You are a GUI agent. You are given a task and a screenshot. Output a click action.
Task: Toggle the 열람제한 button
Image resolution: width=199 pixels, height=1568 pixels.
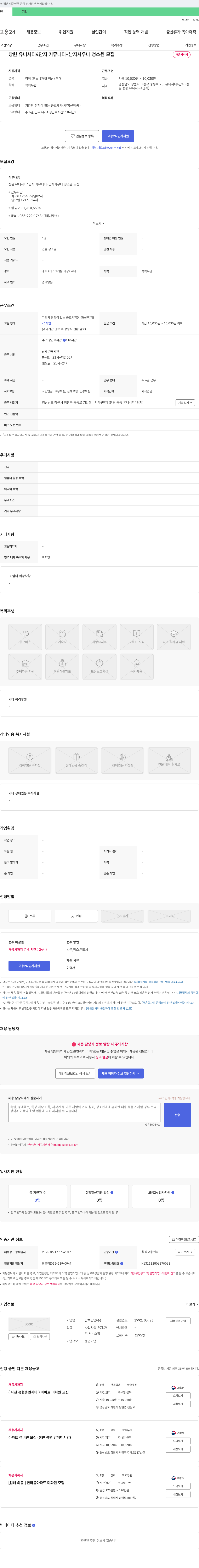[x=40, y=1337]
